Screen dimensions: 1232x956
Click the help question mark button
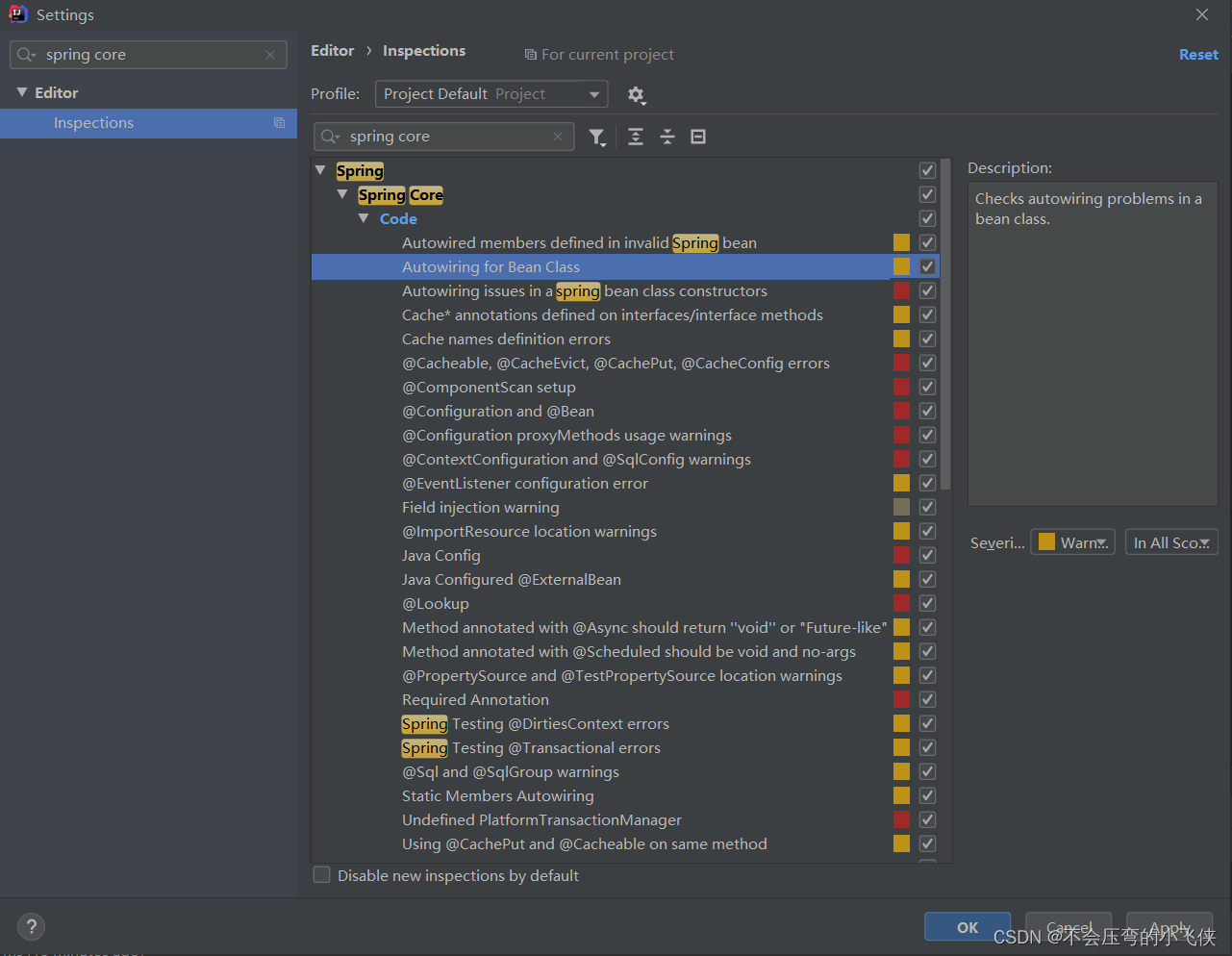(32, 926)
